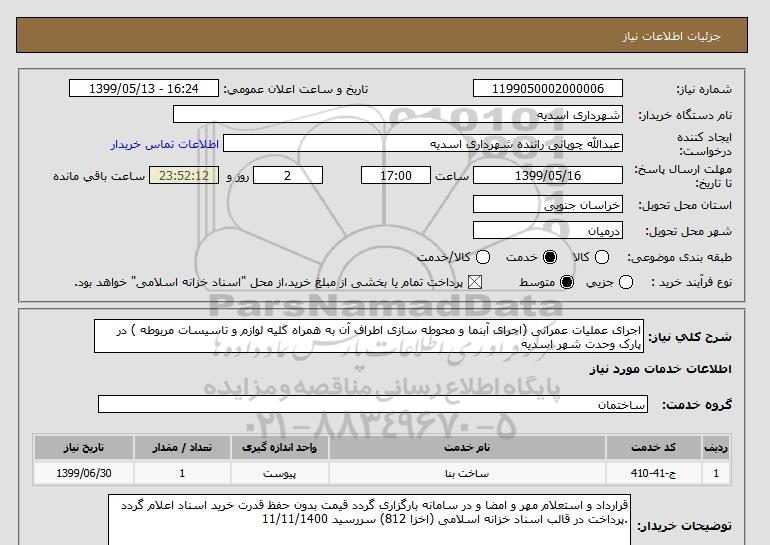Click column header نام خدمت
Viewport: 770px width, 545px height.
click(467, 447)
